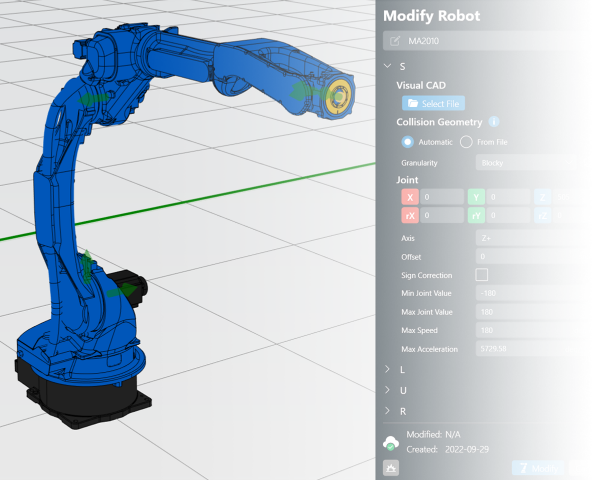Click the icon button at panel bottom-left
This screenshot has height=480, width=600.
tap(391, 468)
